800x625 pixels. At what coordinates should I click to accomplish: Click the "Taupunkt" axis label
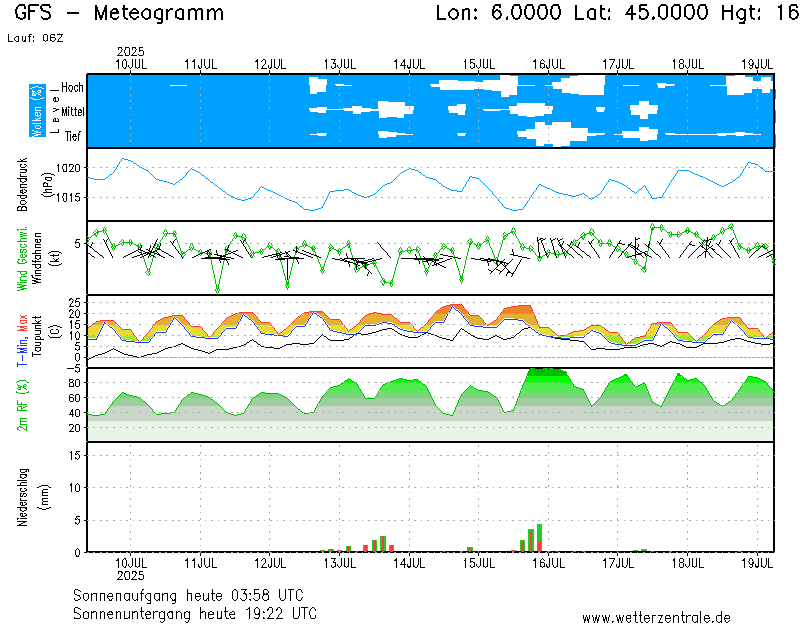pos(37,336)
